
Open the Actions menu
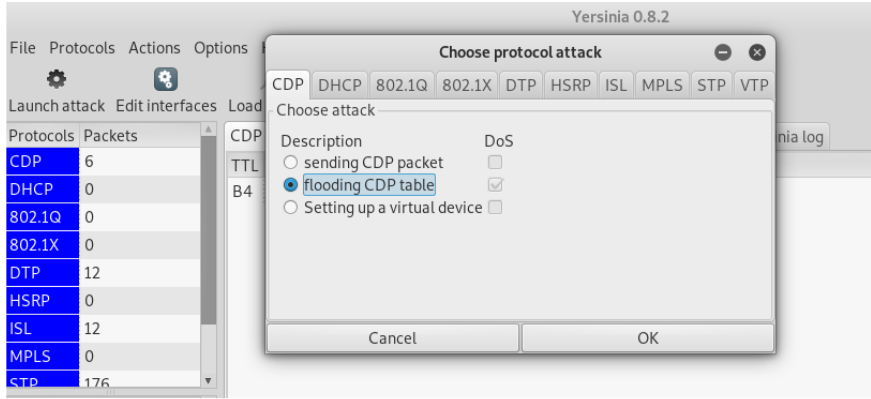(x=154, y=48)
